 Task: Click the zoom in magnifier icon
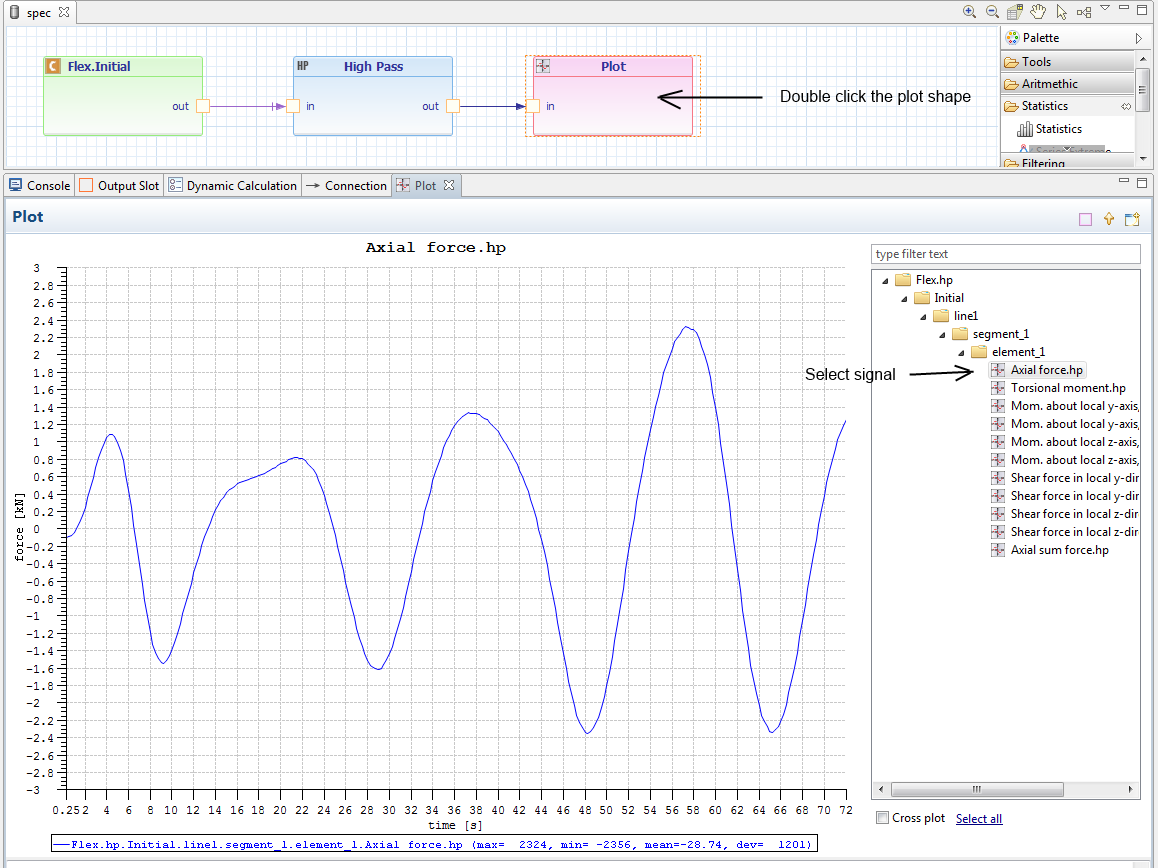(x=969, y=12)
